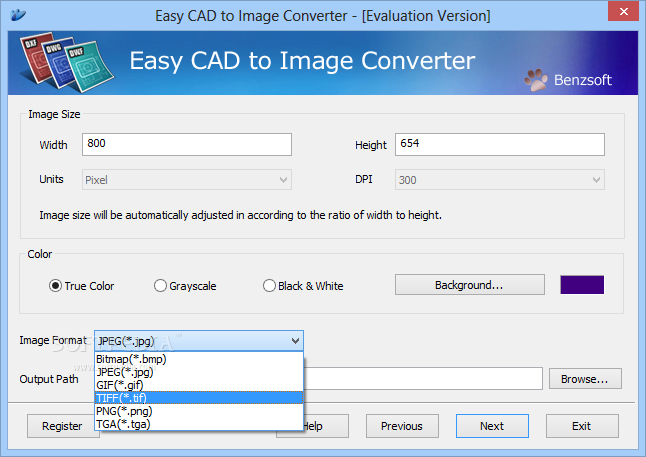
Task: Click the purple background color swatch
Action: coord(582,285)
